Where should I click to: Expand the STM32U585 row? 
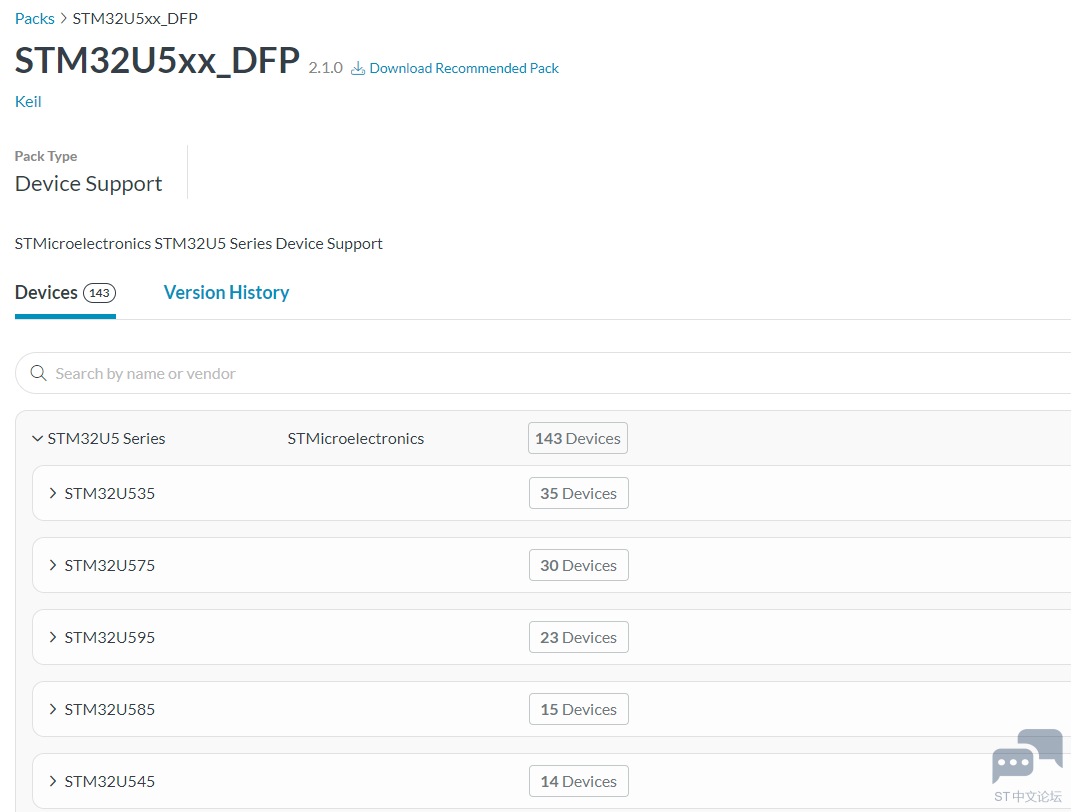pos(53,709)
